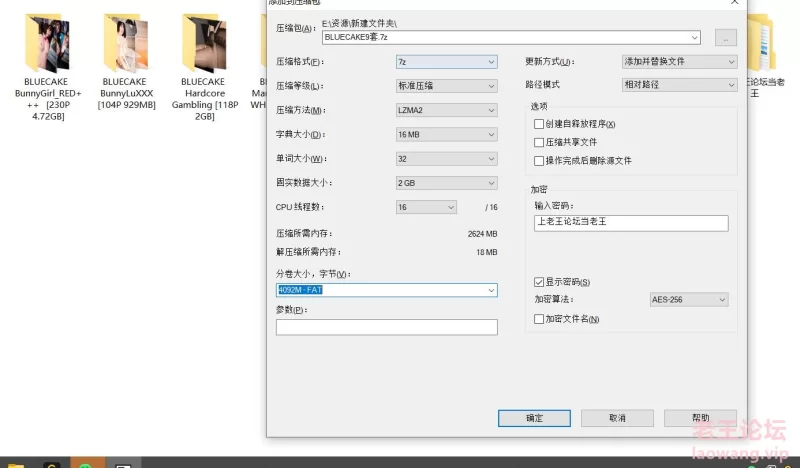Expand the 单词大小 dropdown showing 32
The image size is (800, 468).
[x=446, y=159]
